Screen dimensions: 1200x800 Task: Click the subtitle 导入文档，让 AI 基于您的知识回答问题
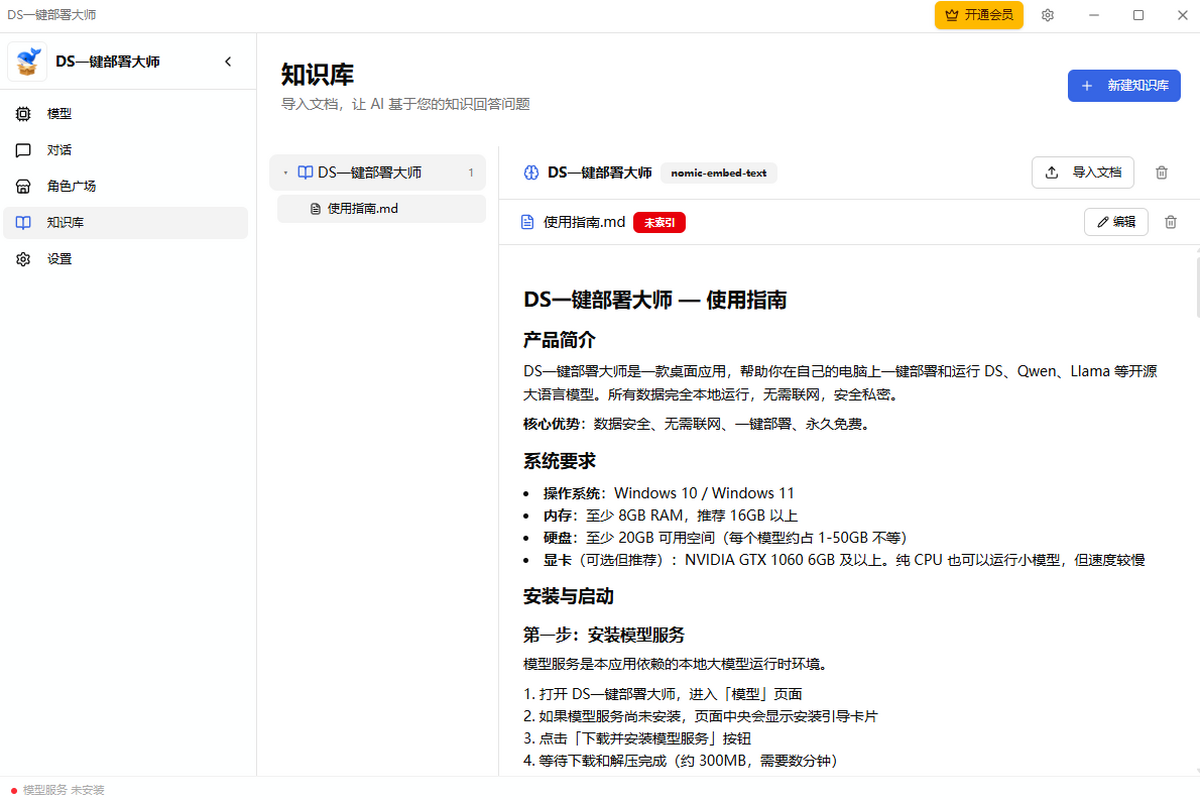(405, 103)
